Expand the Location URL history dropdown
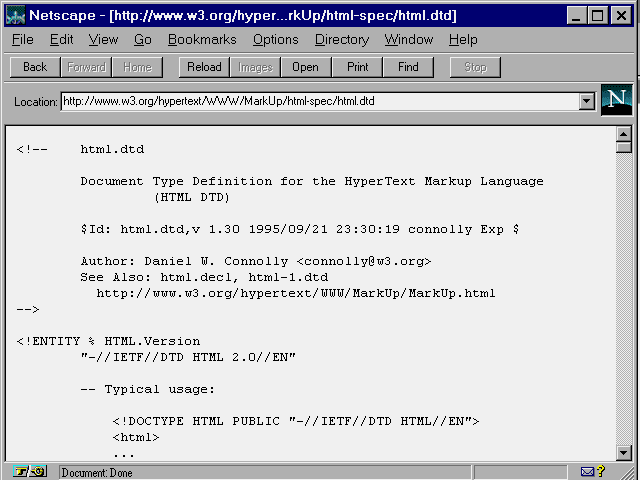Screen dimensions: 640x480 tap(587, 101)
